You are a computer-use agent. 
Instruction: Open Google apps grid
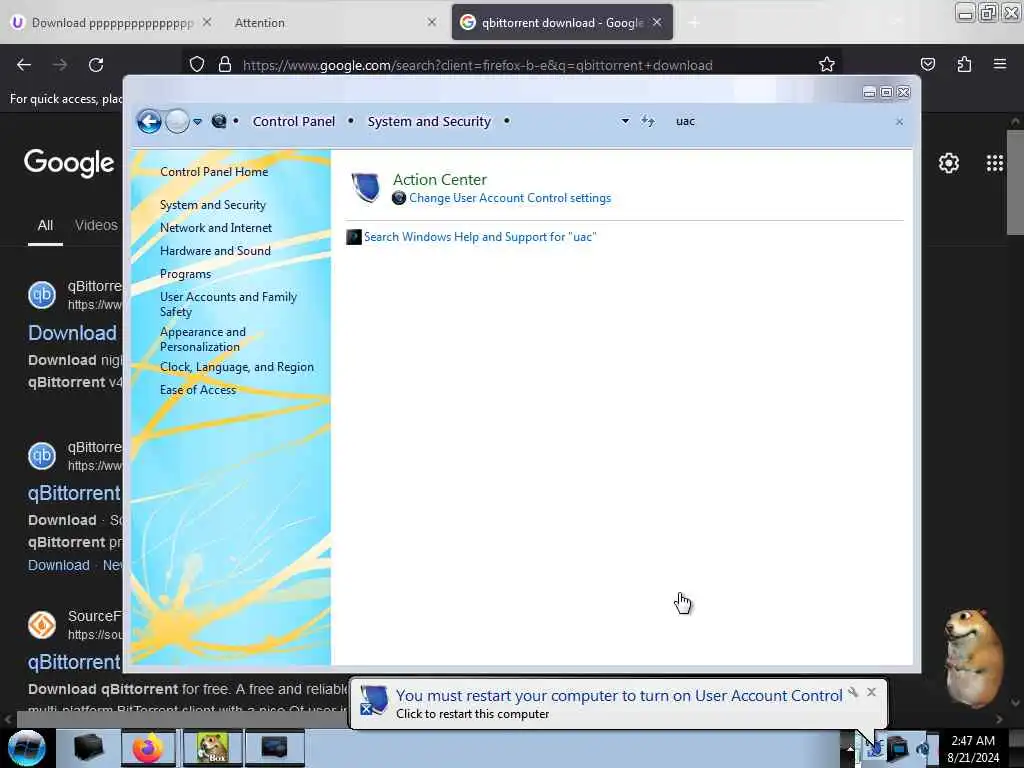[x=995, y=163]
